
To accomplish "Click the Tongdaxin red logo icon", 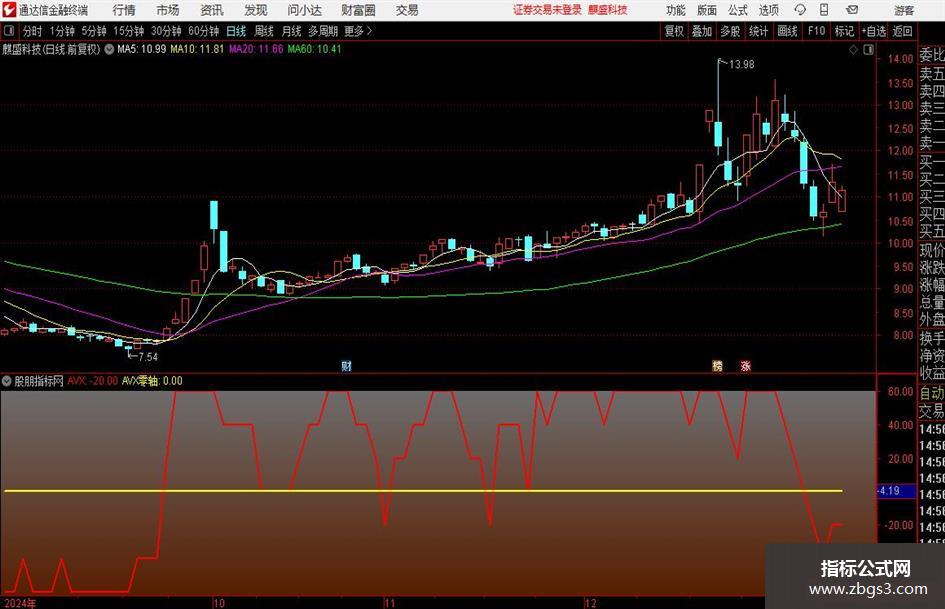I will point(9,10).
